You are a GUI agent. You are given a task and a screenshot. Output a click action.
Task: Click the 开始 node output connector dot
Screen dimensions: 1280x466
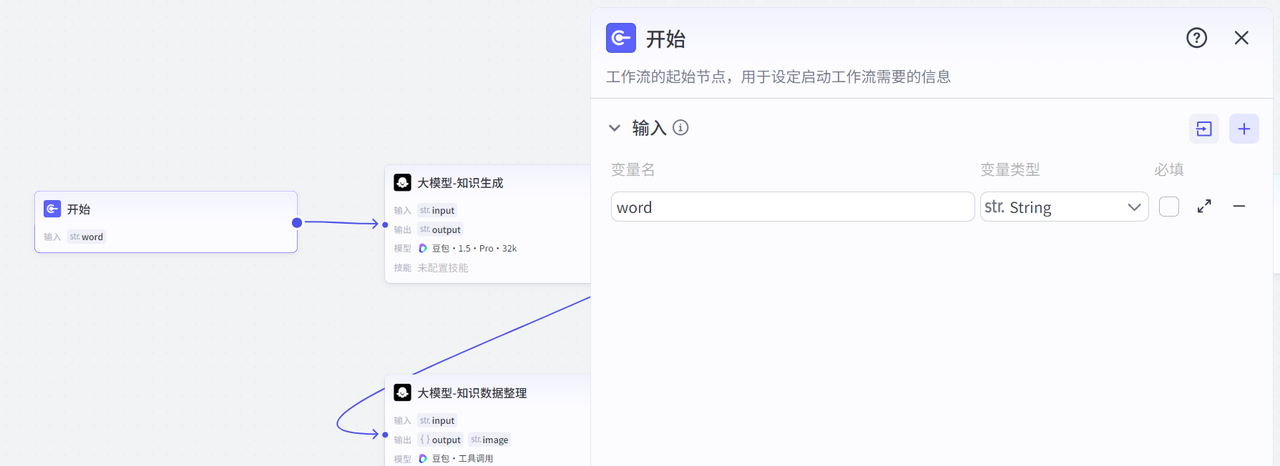[297, 222]
